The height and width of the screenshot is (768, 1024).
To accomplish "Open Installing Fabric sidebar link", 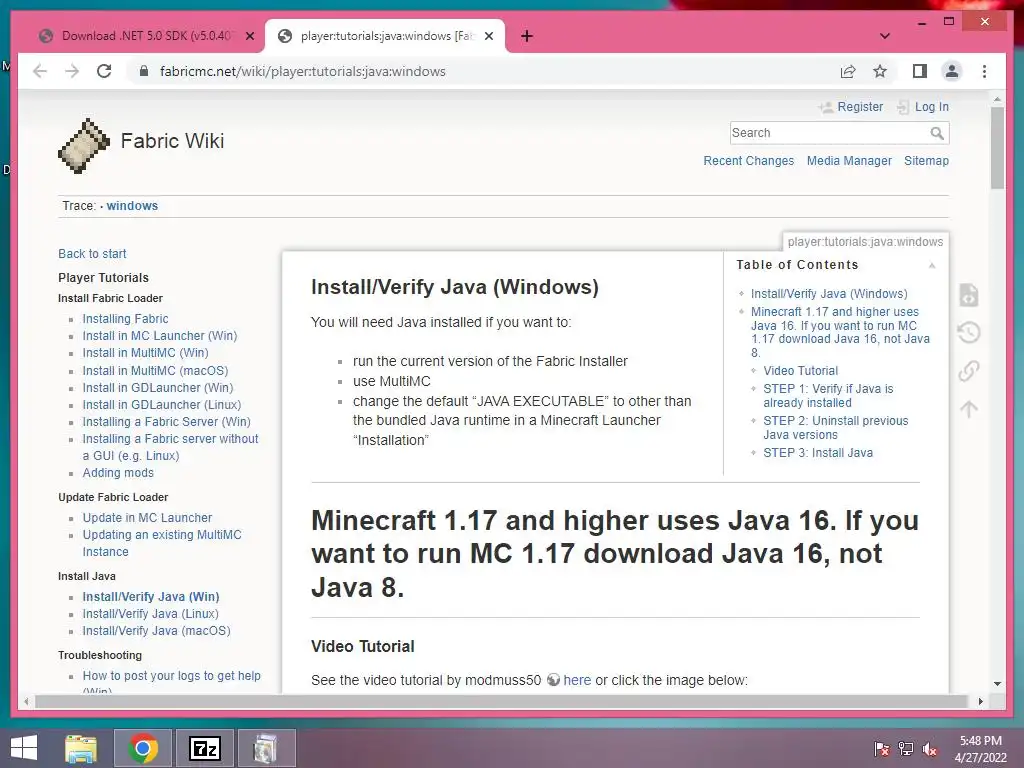I will [x=125, y=319].
